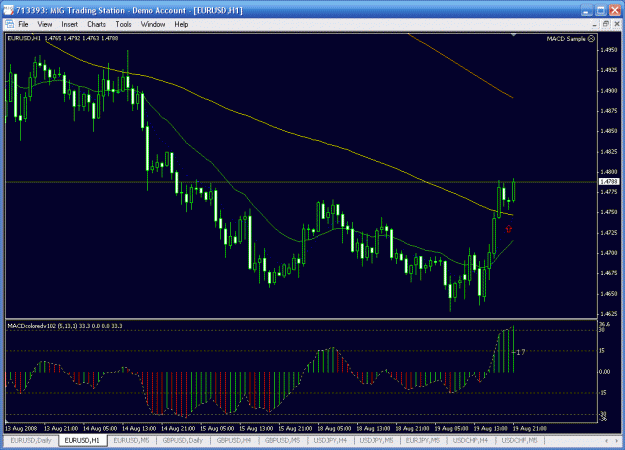Click the red arrow marker on chart
625x450 pixels.
coord(509,229)
